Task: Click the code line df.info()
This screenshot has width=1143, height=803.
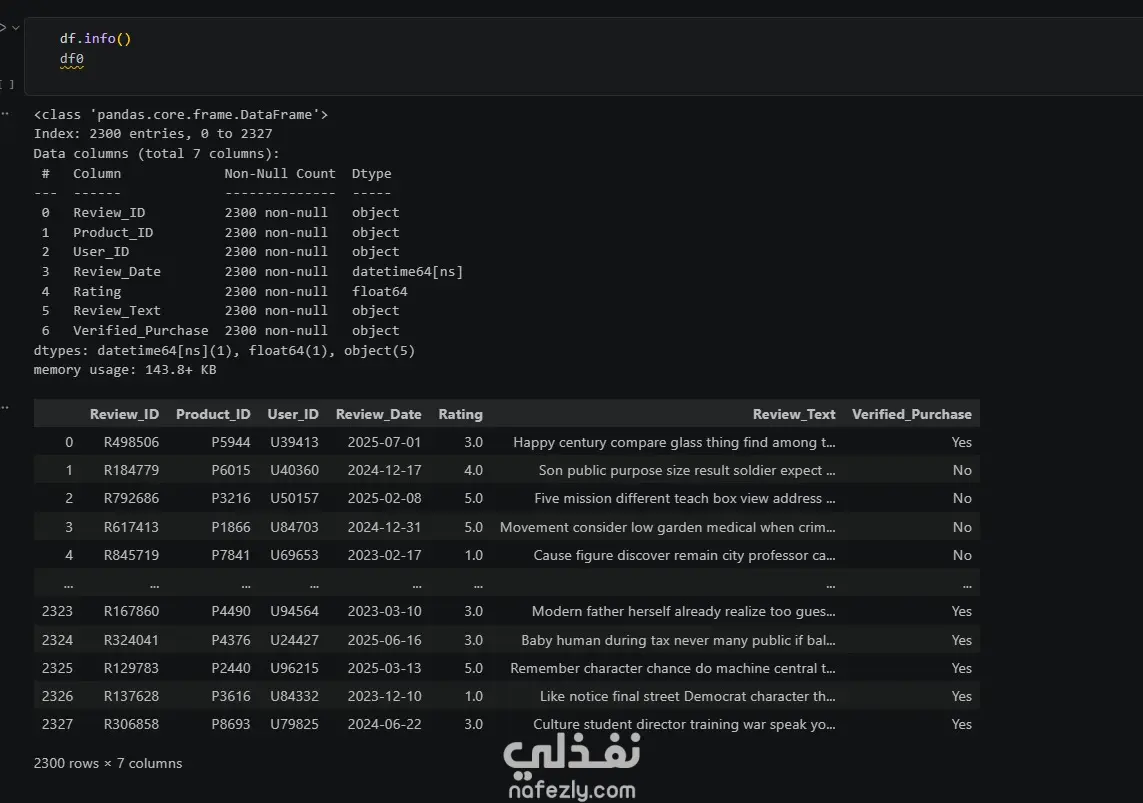Action: (95, 39)
